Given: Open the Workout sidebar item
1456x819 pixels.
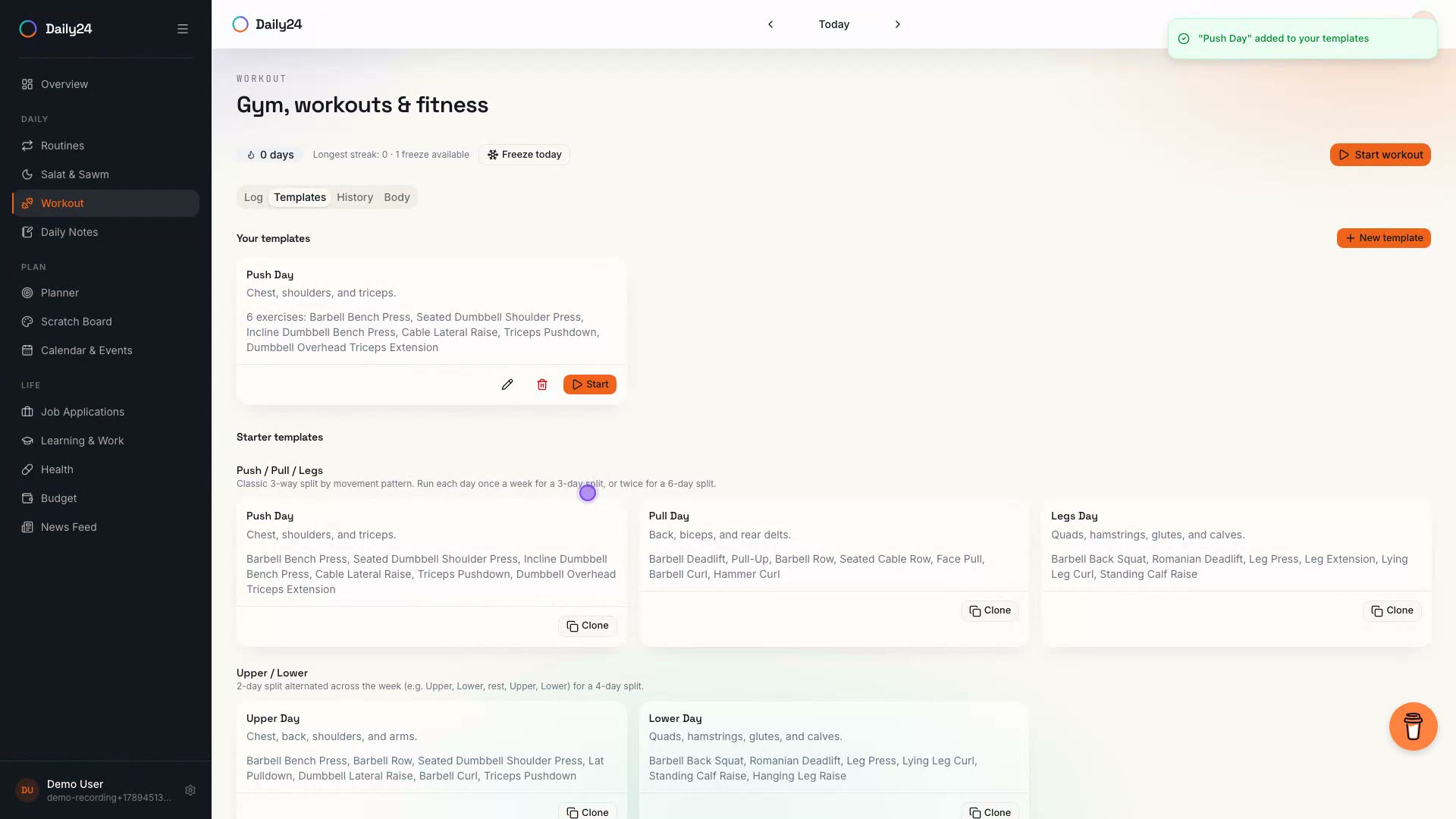Looking at the screenshot, I should click(105, 203).
